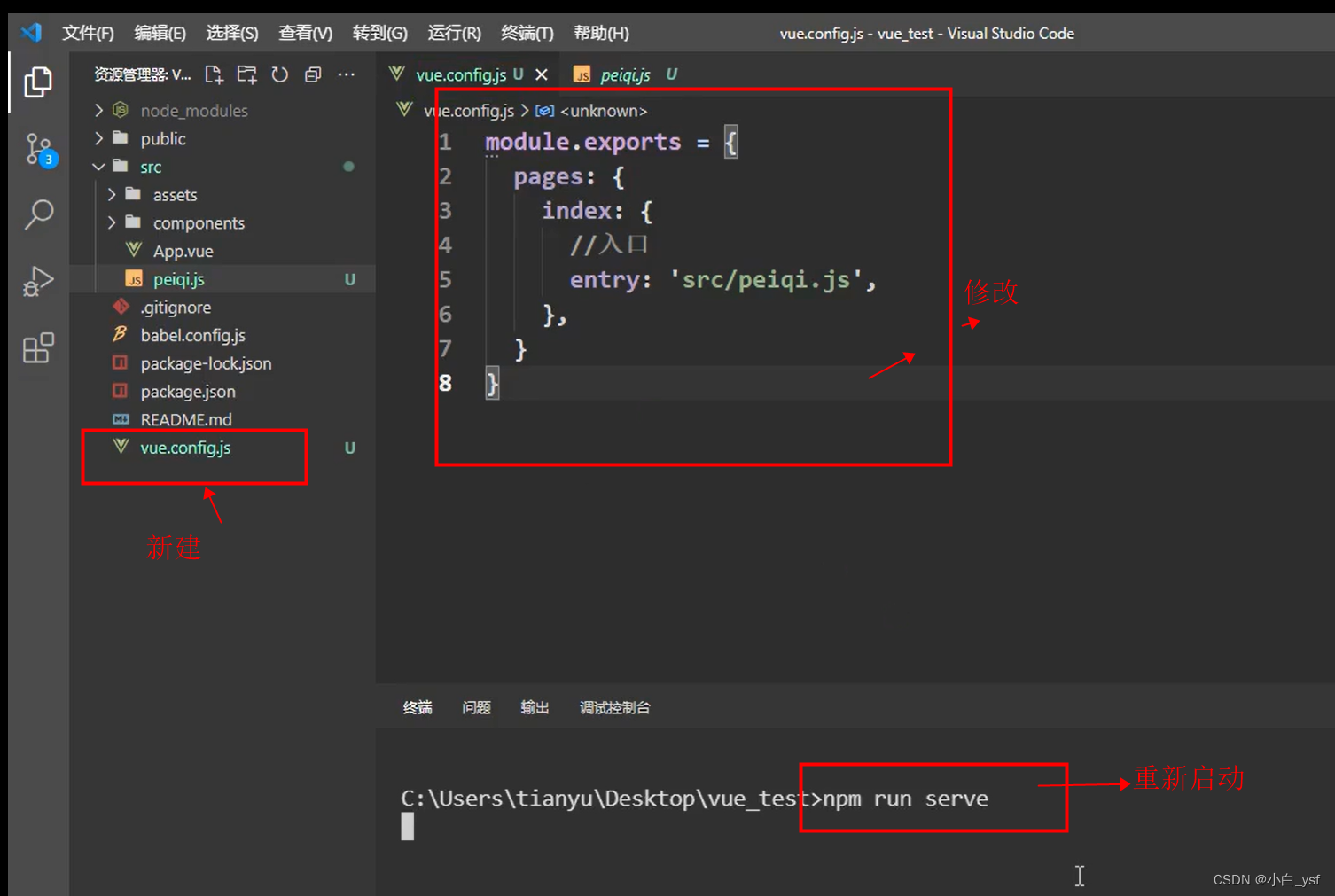The width and height of the screenshot is (1335, 896).
Task: Click vue.config.js in the breadcrumb
Action: click(469, 111)
